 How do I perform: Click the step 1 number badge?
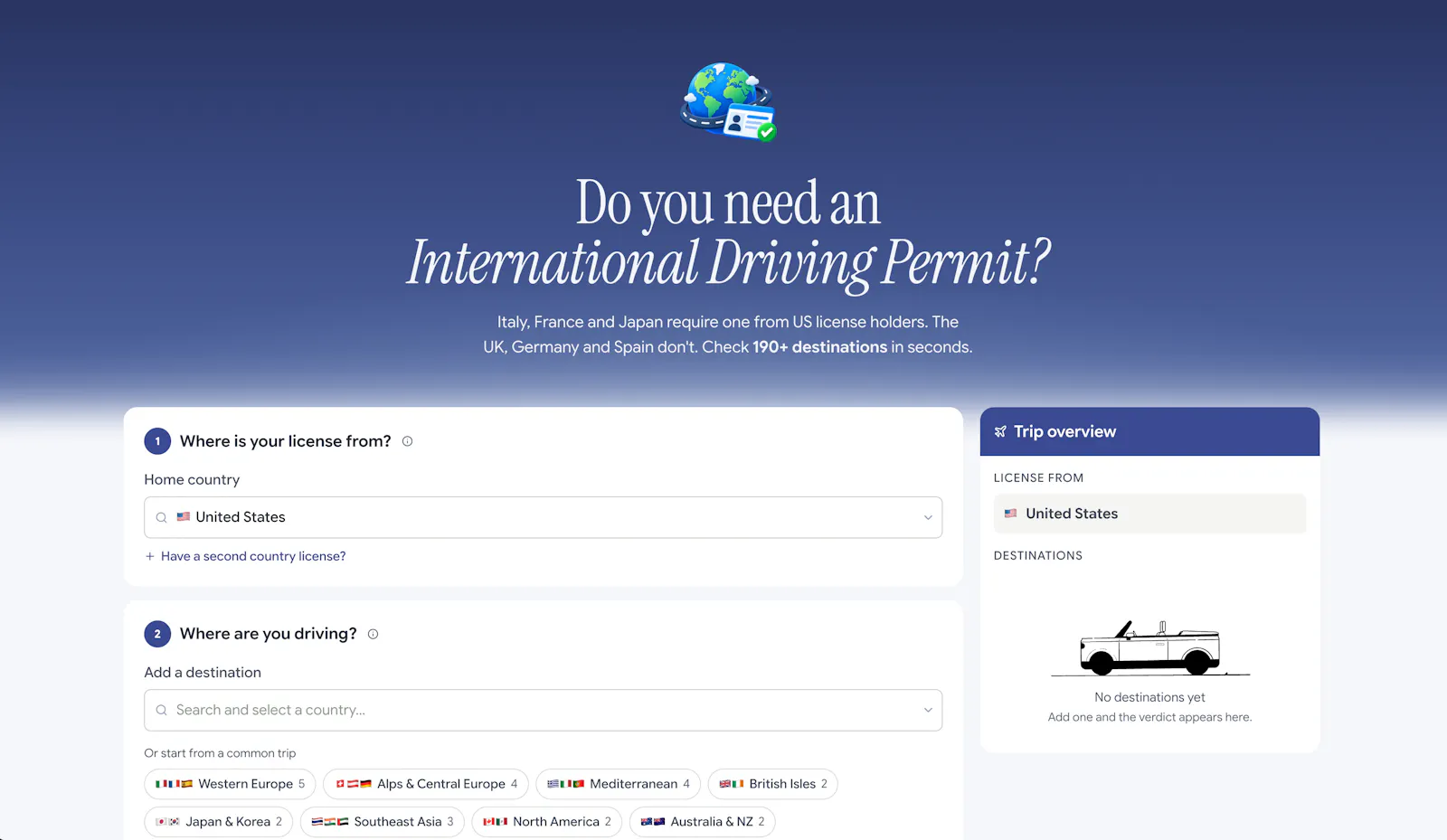pos(157,441)
